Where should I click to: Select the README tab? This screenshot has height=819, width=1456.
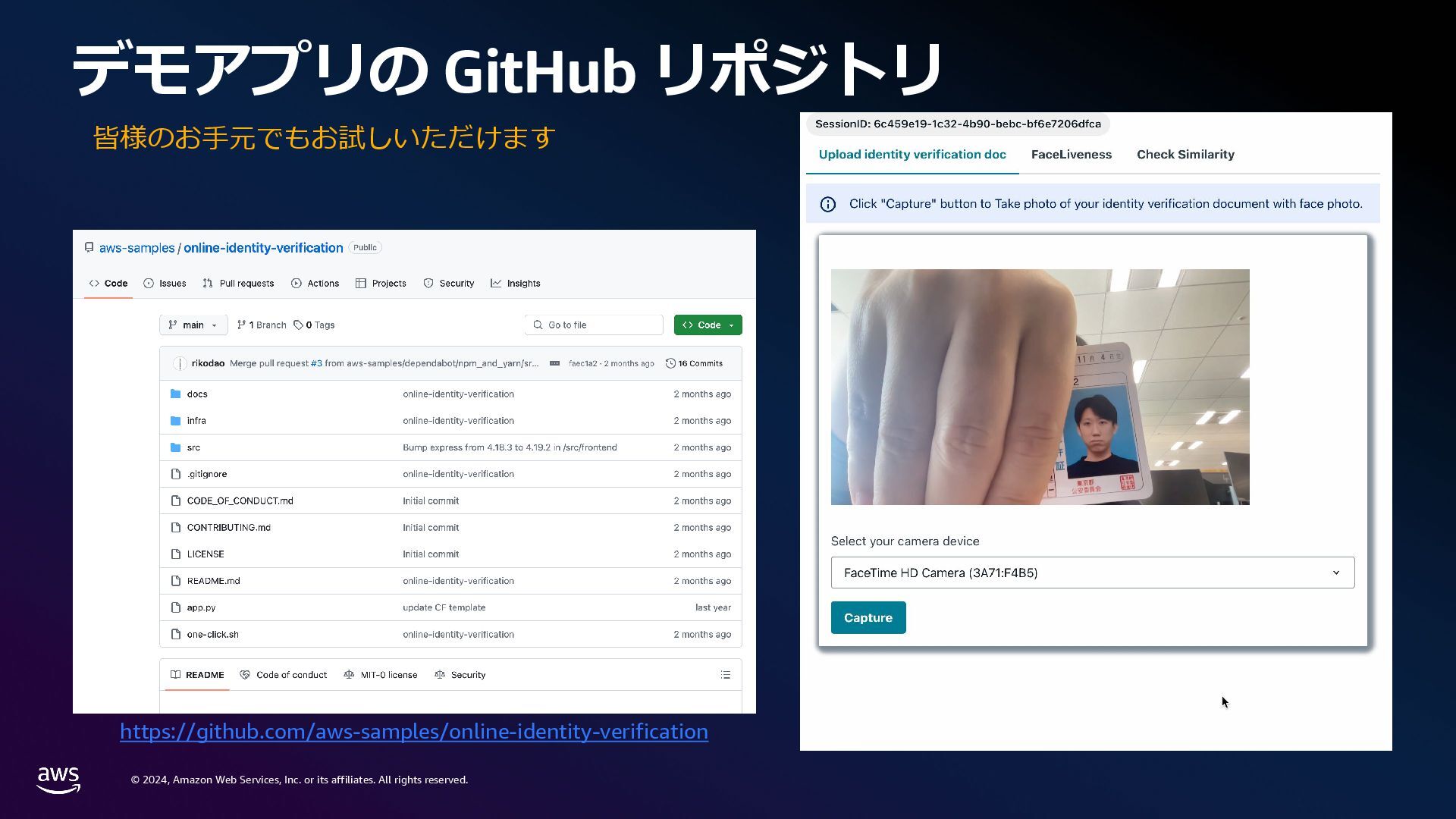pyautogui.click(x=197, y=675)
